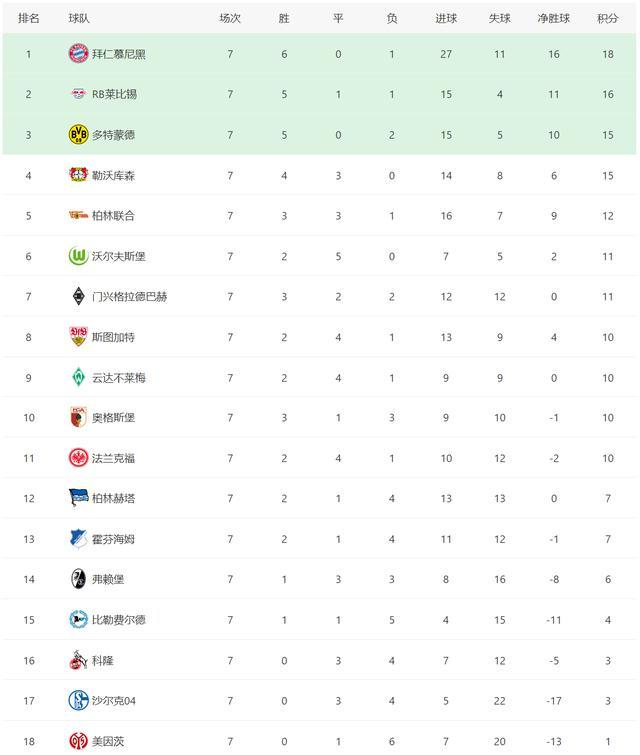This screenshot has width=640, height=755.
Task: Open the Wolfsburg green W logo
Action: tap(78, 256)
